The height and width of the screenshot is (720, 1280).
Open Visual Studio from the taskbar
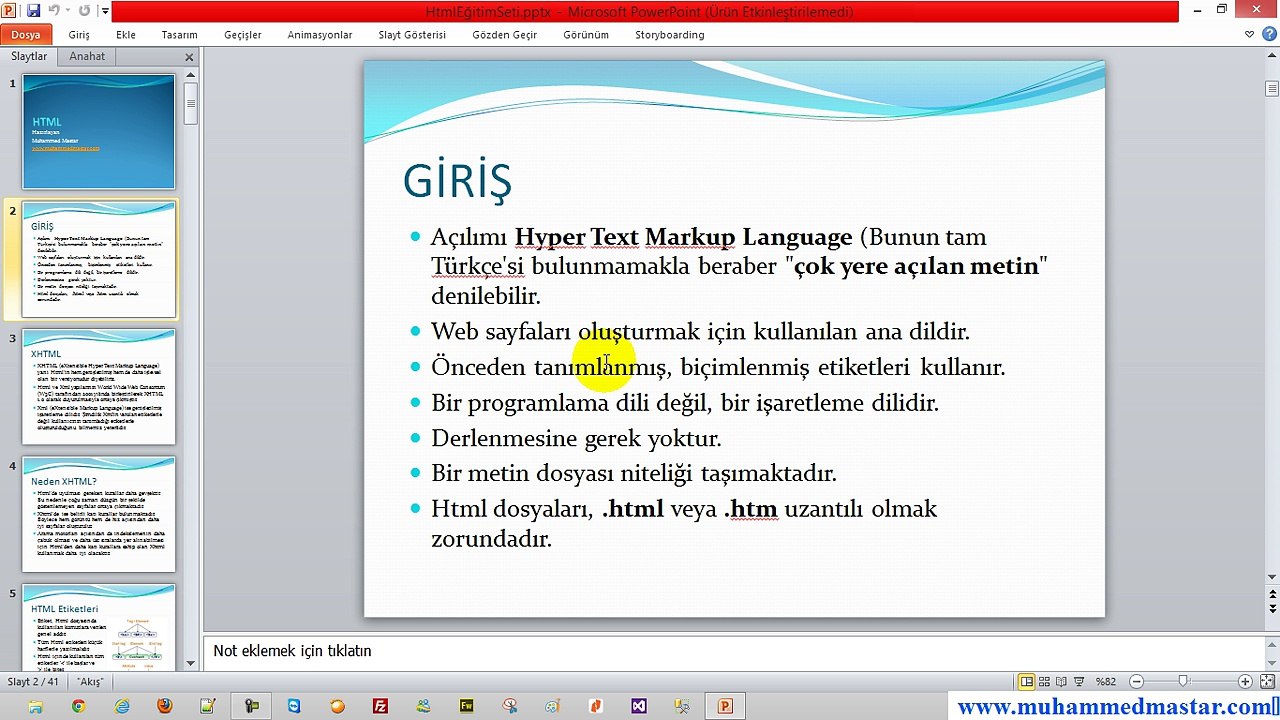click(x=639, y=707)
